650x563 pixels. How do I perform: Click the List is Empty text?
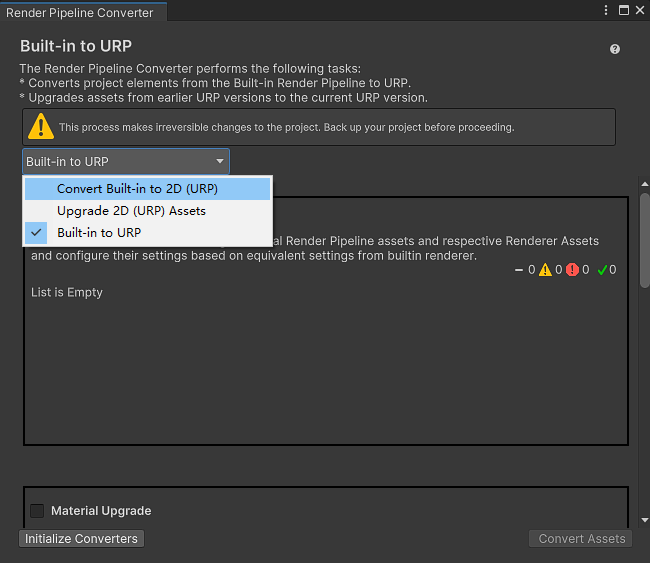click(67, 293)
